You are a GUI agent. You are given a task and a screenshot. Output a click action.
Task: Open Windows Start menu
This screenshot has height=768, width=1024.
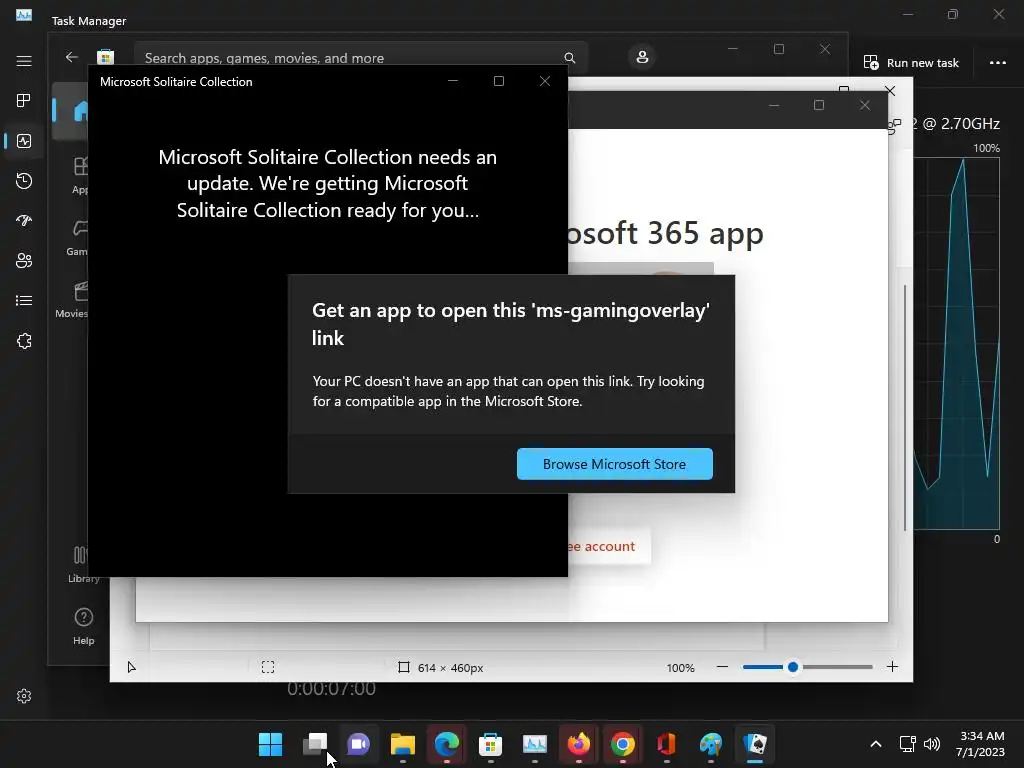[x=270, y=744]
